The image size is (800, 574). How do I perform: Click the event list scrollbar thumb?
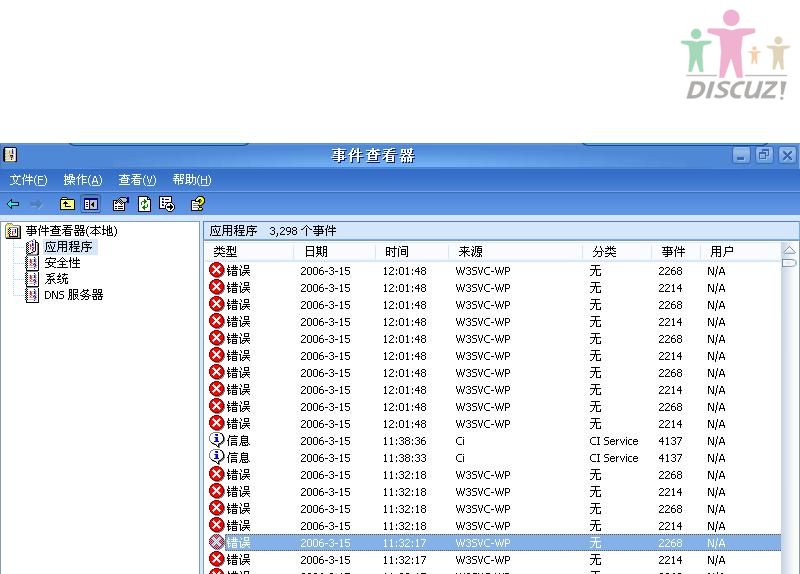click(x=789, y=263)
